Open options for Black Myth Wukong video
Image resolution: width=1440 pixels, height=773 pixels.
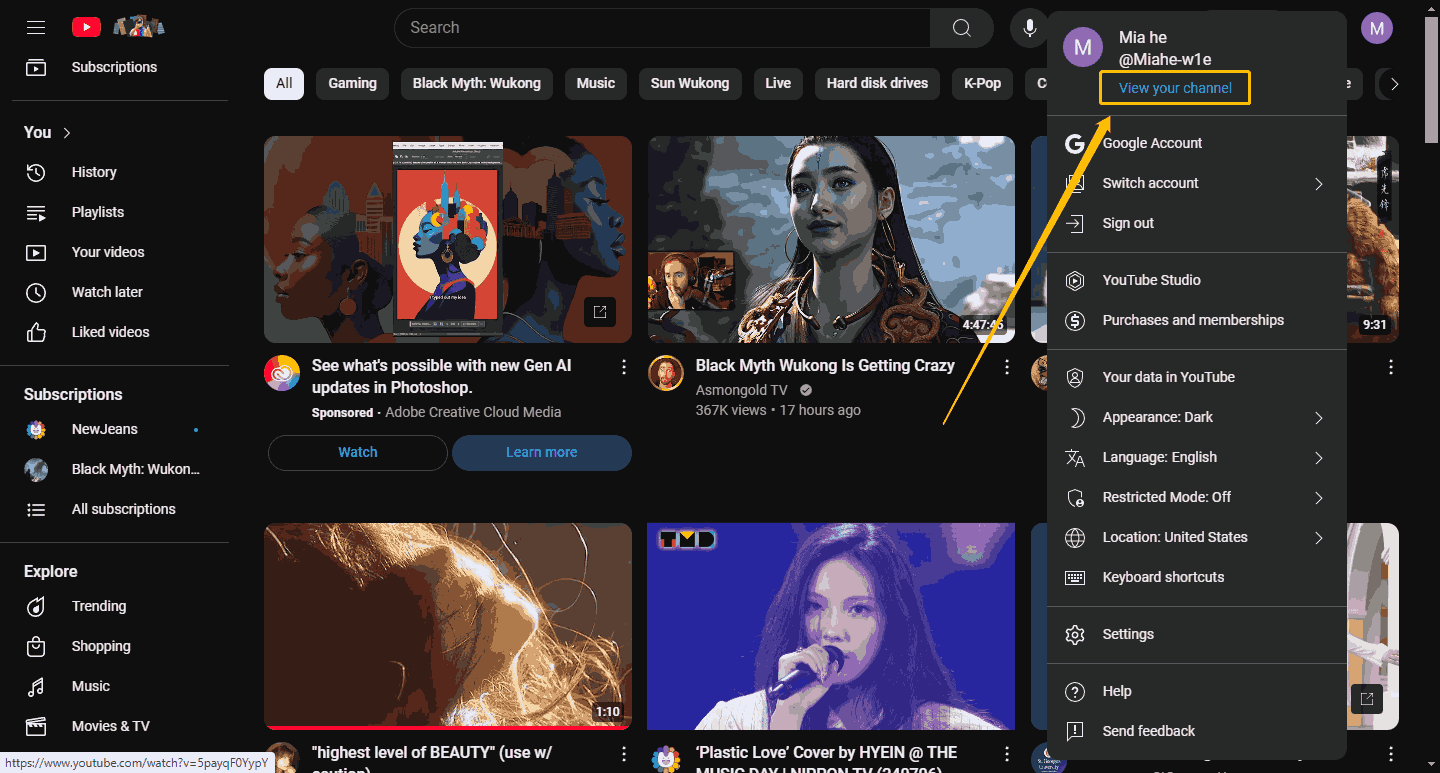pyautogui.click(x=1007, y=367)
